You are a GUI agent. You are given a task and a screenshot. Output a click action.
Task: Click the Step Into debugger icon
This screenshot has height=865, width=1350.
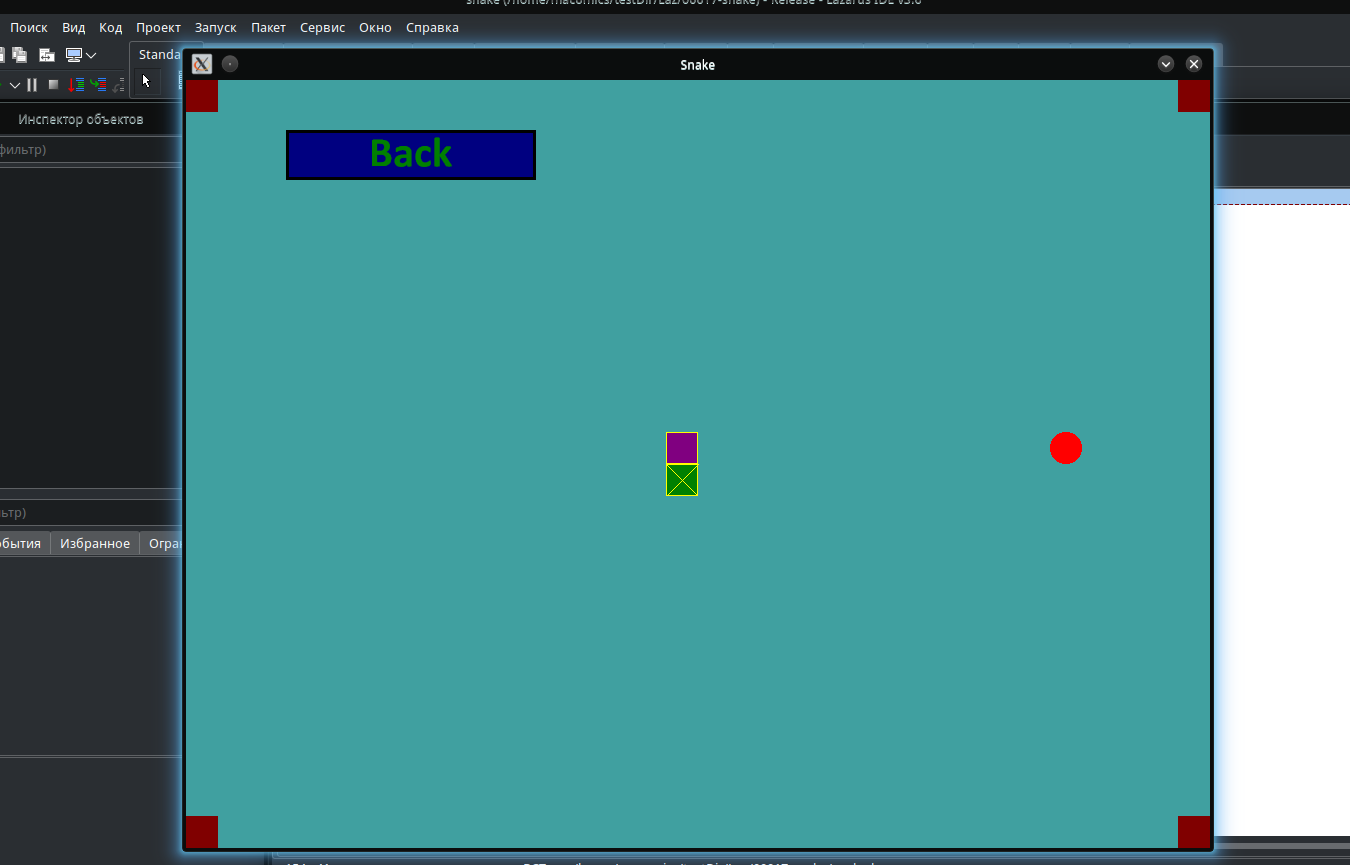pos(76,85)
